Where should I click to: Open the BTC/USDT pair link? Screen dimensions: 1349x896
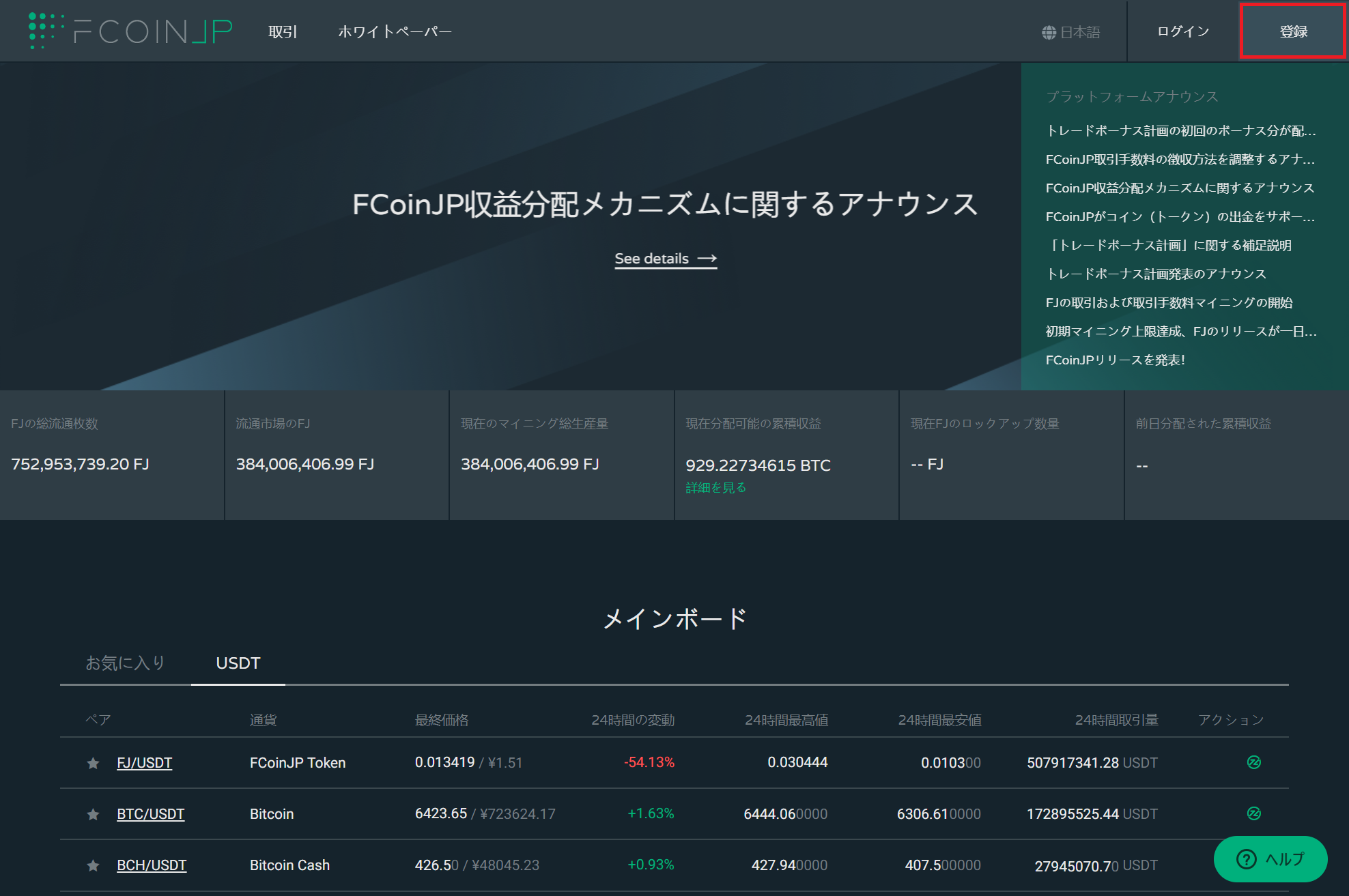[150, 814]
